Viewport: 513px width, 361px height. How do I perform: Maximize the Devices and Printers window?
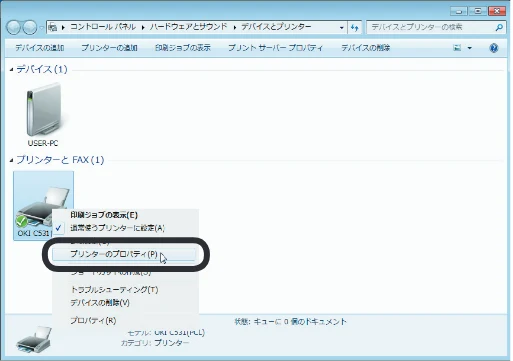click(x=478, y=11)
